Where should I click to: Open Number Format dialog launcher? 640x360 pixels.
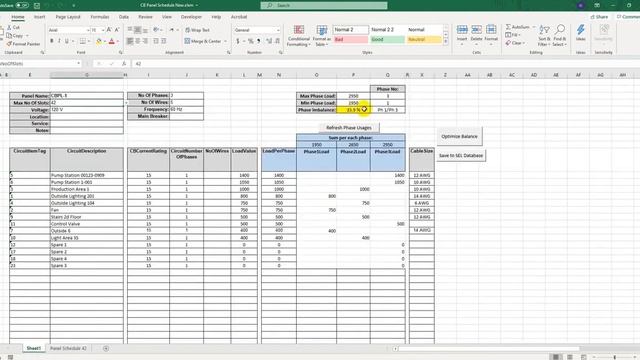pyautogui.click(x=281, y=53)
